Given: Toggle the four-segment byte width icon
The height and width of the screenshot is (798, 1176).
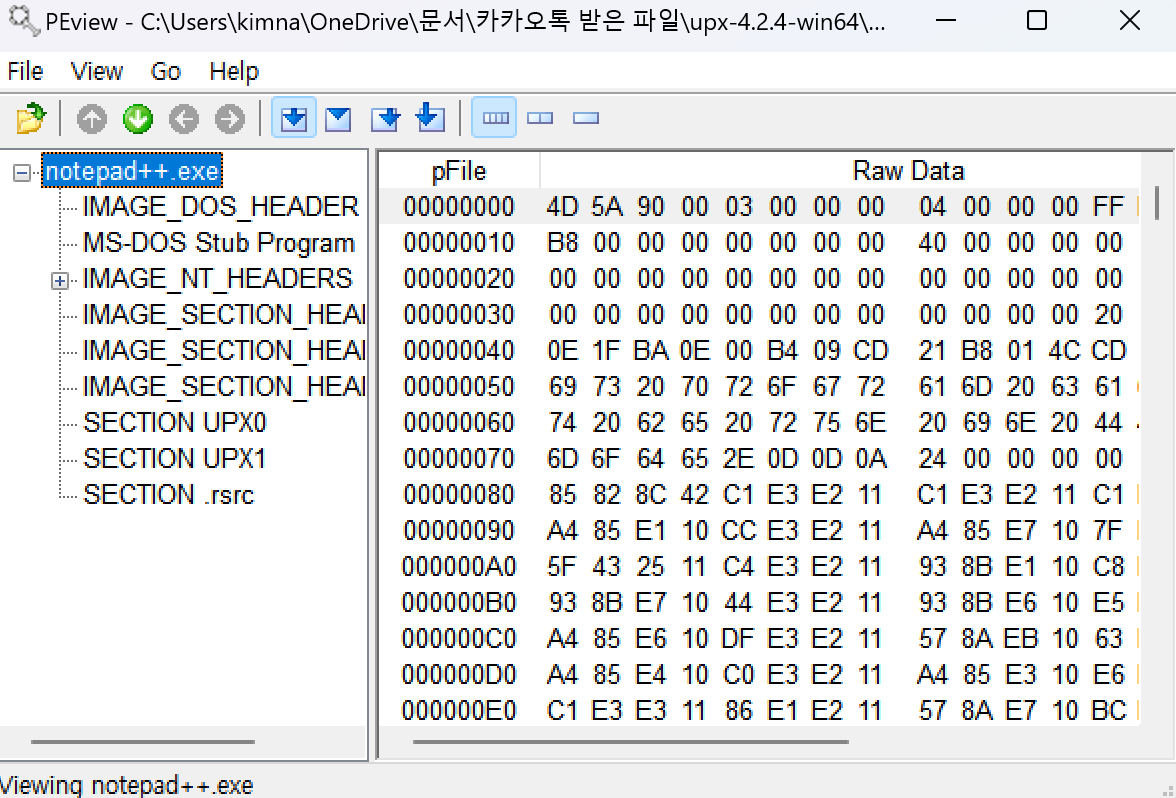Looking at the screenshot, I should click(494, 118).
